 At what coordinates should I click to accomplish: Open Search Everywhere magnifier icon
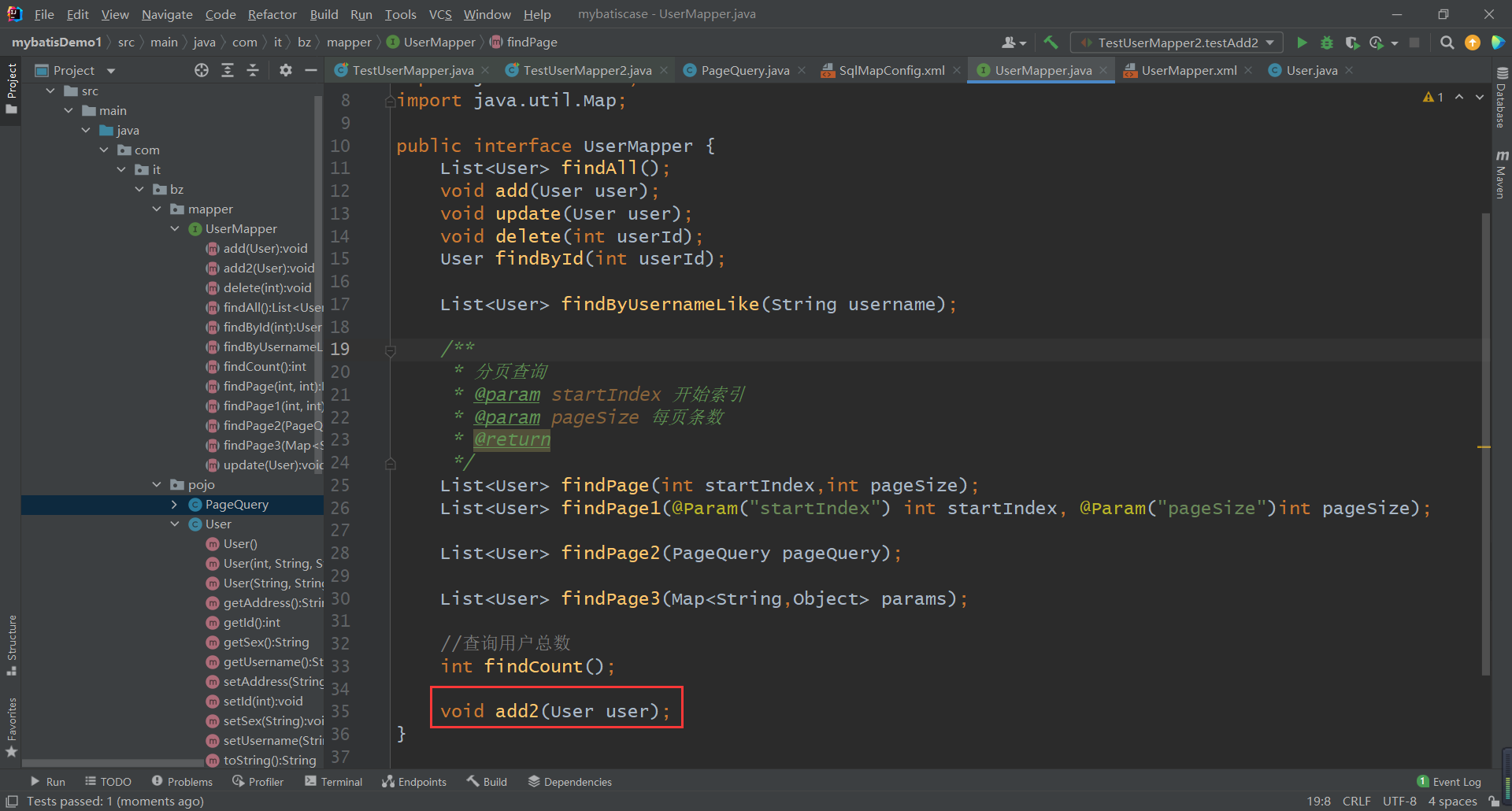(1447, 43)
